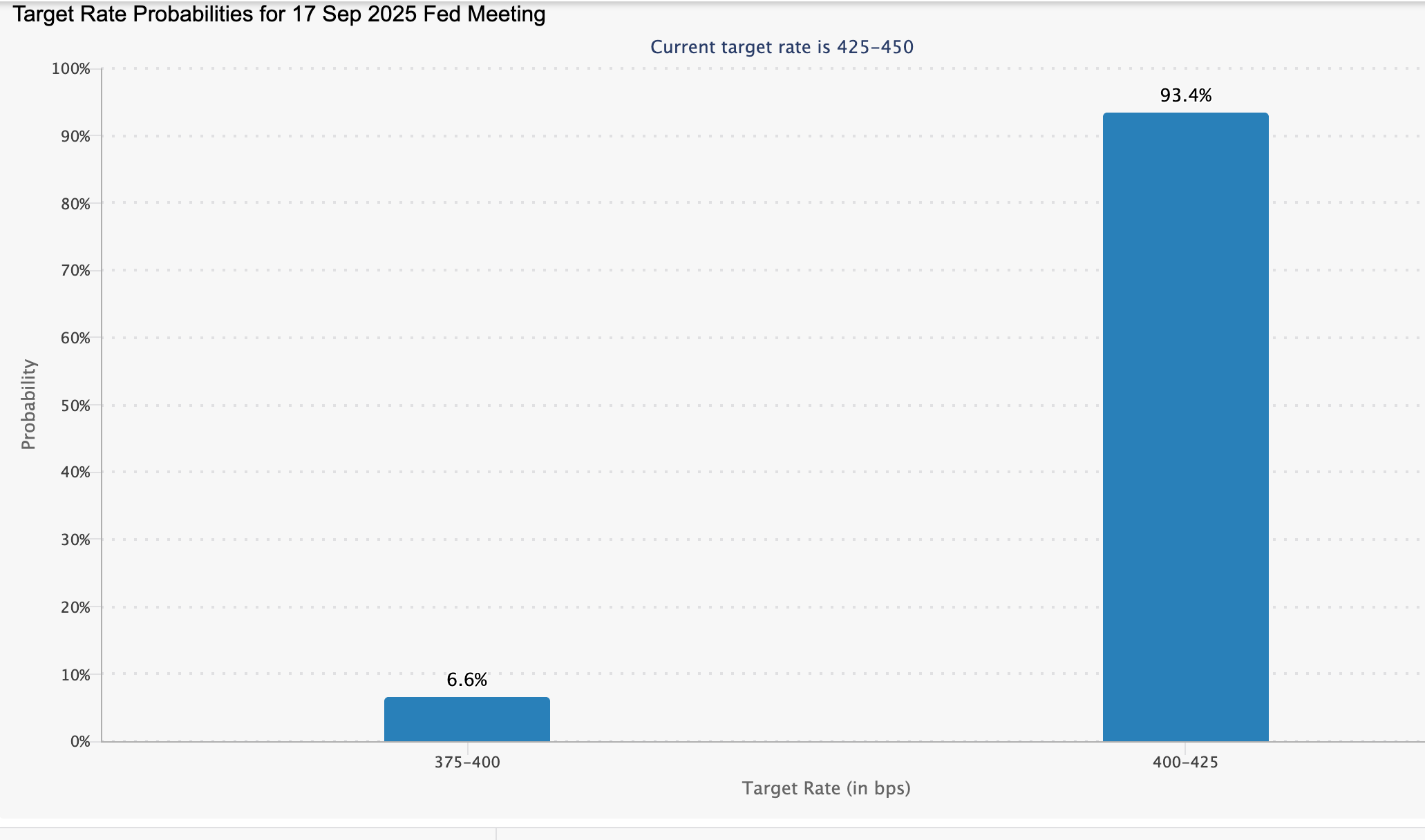Viewport: 1425px width, 840px height.
Task: Click the 6.6% data label
Action: (467, 680)
